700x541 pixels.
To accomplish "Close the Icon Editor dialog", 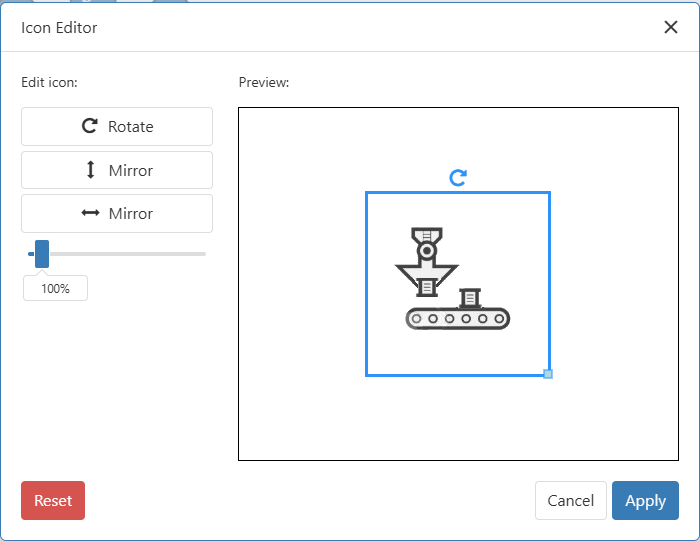I will pos(671,27).
